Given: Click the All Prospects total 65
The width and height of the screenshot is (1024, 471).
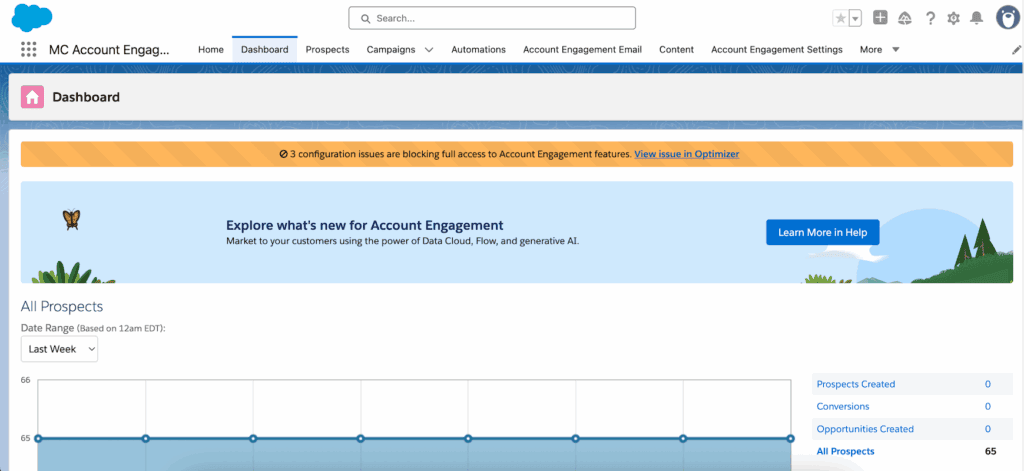Looking at the screenshot, I should tap(990, 451).
